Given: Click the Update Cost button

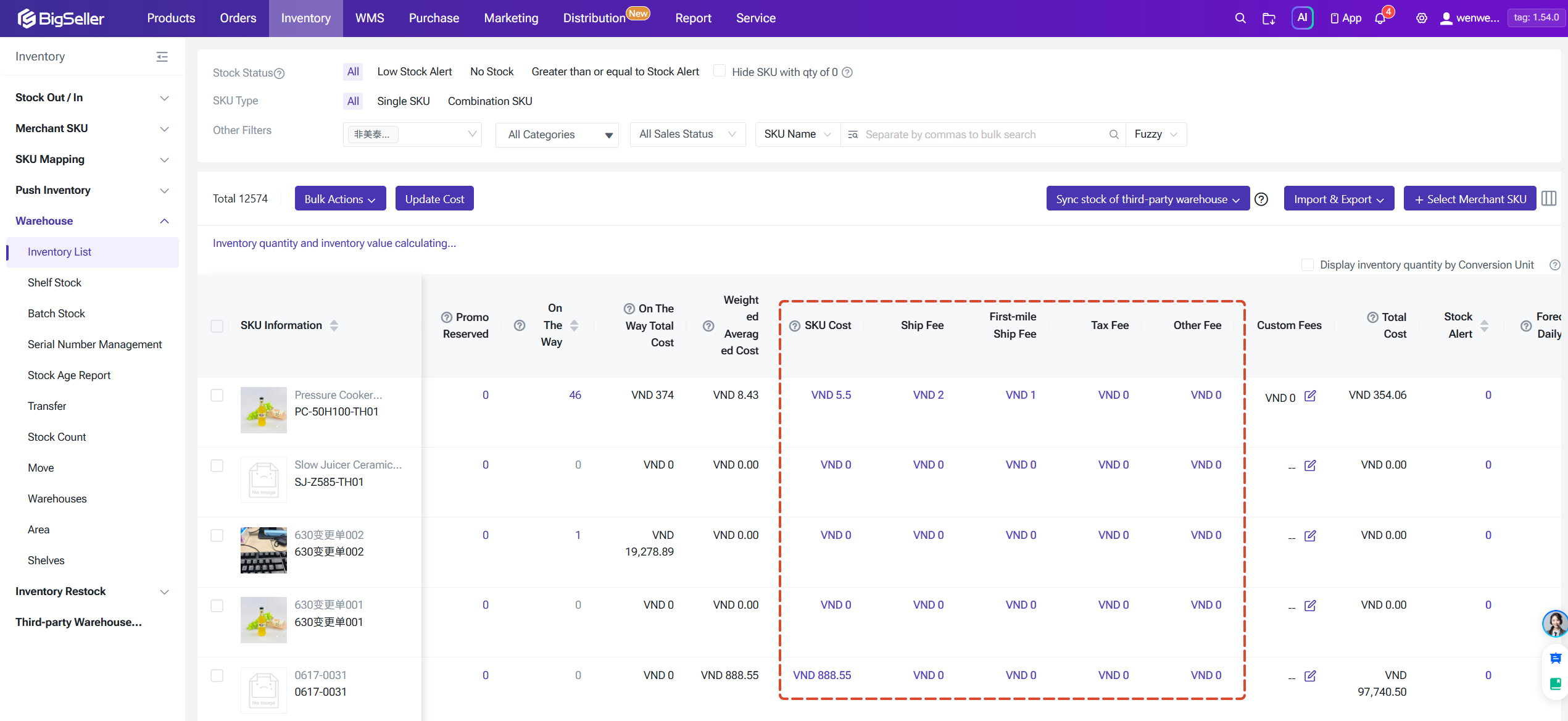Looking at the screenshot, I should pyautogui.click(x=434, y=199).
